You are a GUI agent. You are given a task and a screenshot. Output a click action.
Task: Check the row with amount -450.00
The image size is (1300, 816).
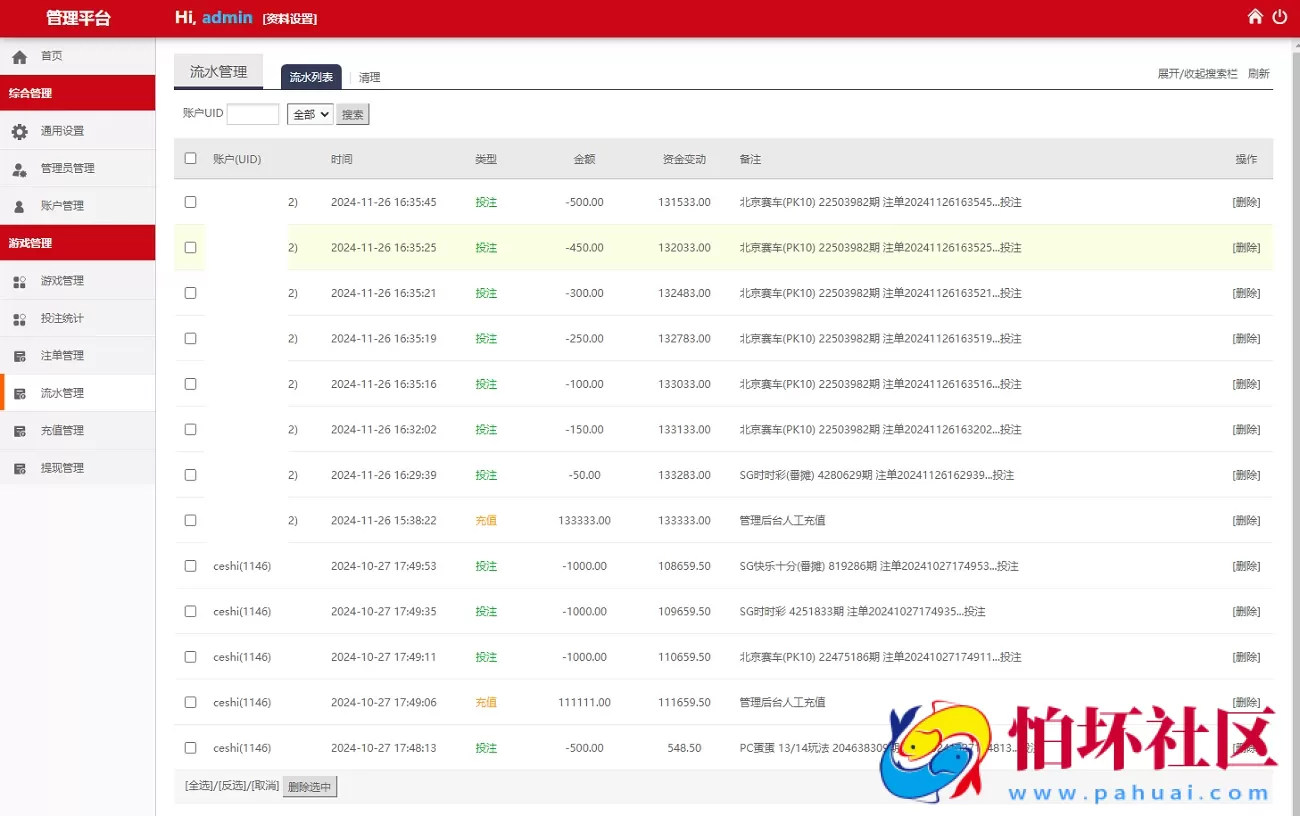190,247
